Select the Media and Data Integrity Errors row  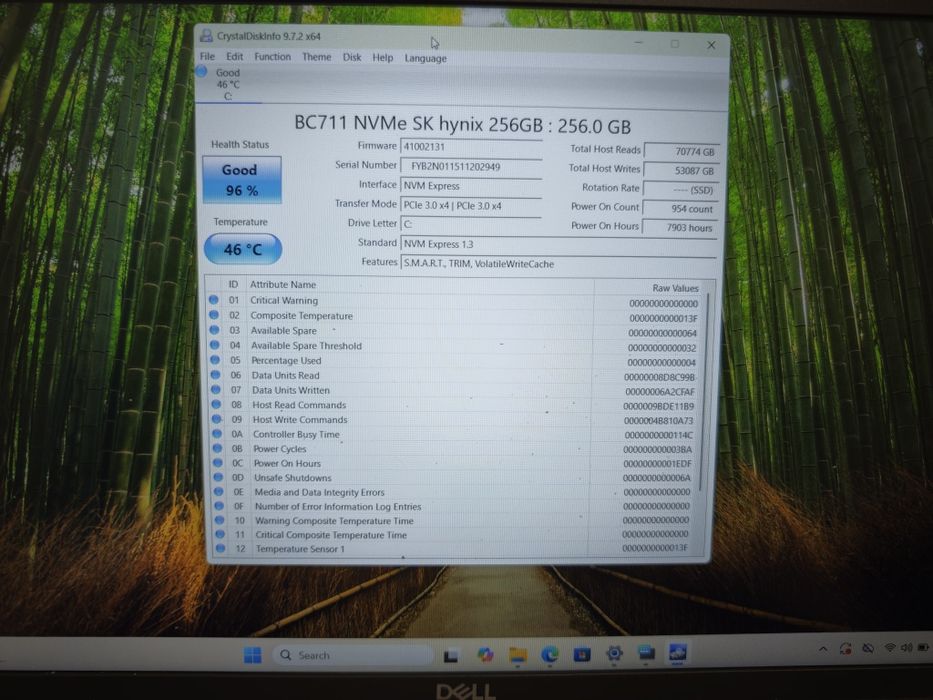(455, 492)
